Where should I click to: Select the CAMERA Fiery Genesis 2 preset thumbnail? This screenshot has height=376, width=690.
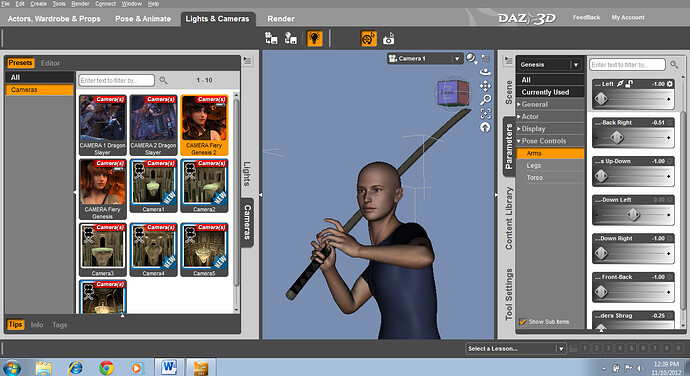click(204, 125)
